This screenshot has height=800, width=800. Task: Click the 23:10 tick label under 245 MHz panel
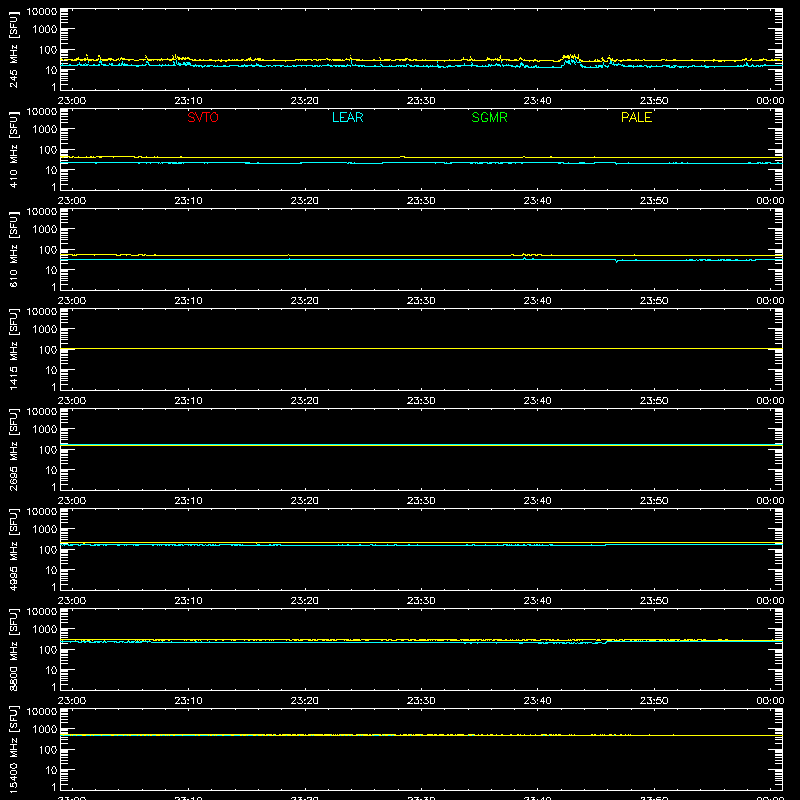[188, 101]
